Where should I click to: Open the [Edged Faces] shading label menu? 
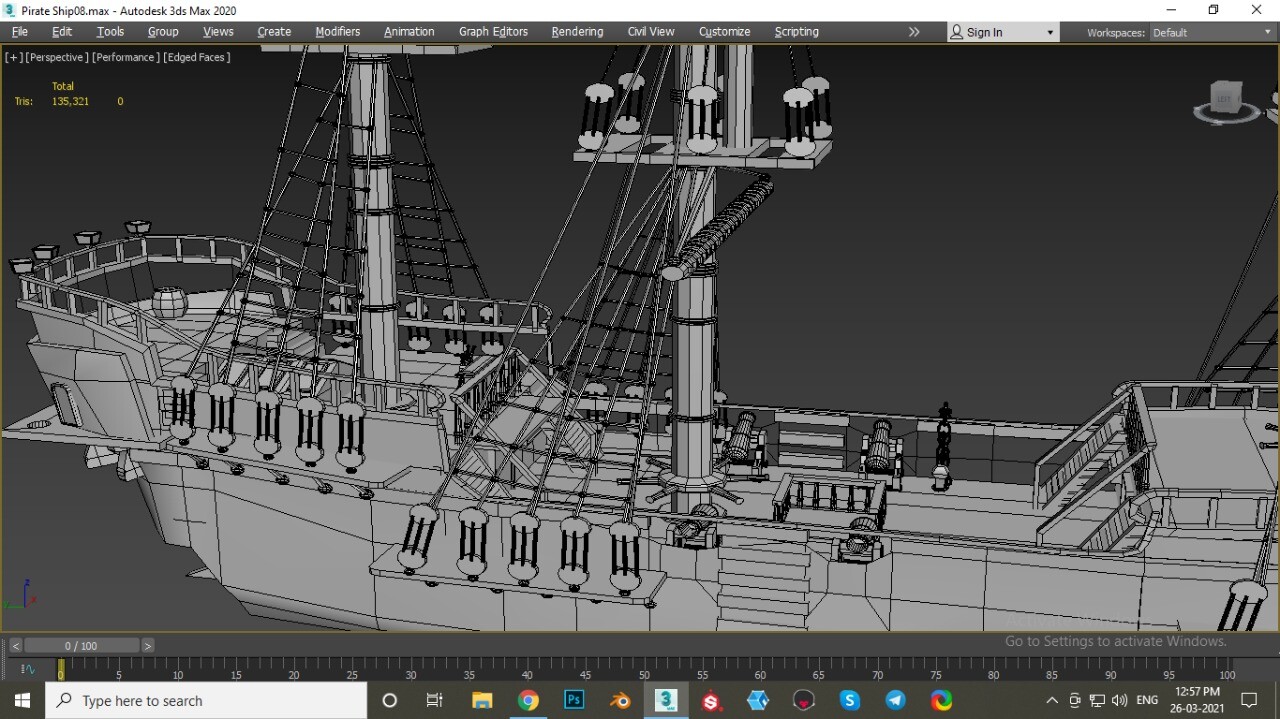[197, 57]
